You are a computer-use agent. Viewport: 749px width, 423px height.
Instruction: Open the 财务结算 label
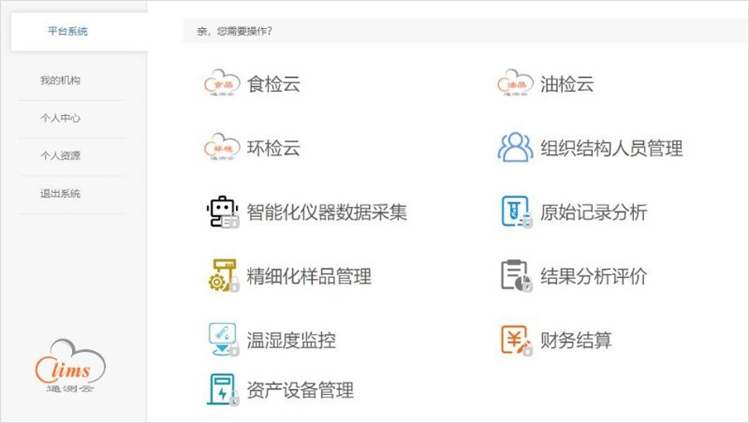(x=576, y=340)
